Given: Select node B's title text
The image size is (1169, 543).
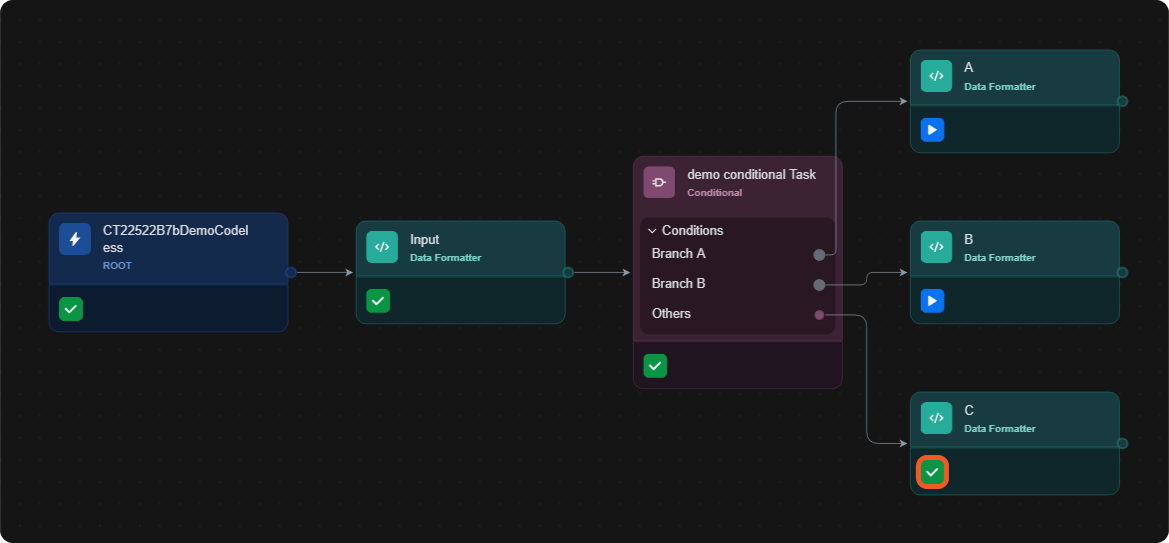Looking at the screenshot, I should point(968,239).
